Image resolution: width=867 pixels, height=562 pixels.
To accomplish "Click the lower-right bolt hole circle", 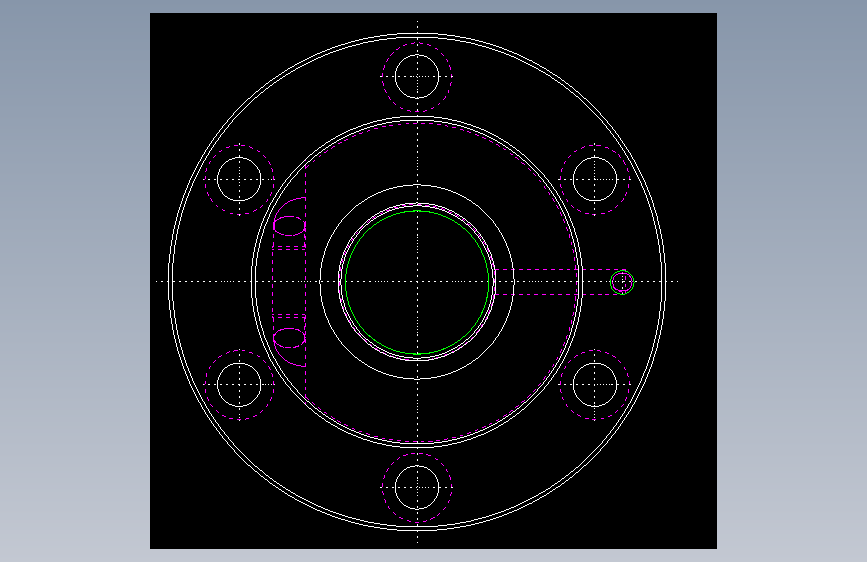I will 595,384.
